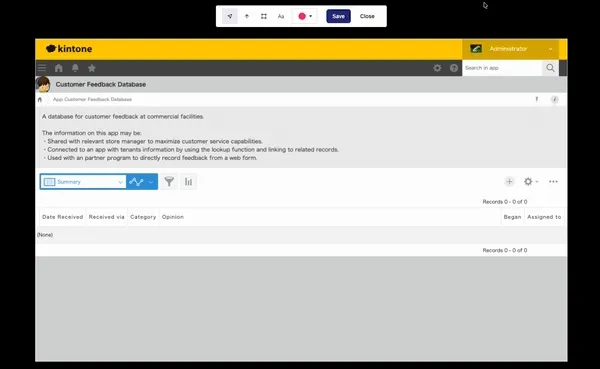The width and height of the screenshot is (600, 369).
Task: Open the bookmarks star icon
Action: pyautogui.click(x=92, y=68)
